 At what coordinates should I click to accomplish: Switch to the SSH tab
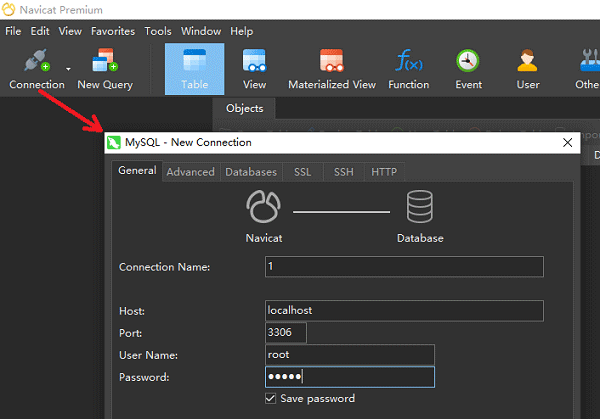coord(344,172)
